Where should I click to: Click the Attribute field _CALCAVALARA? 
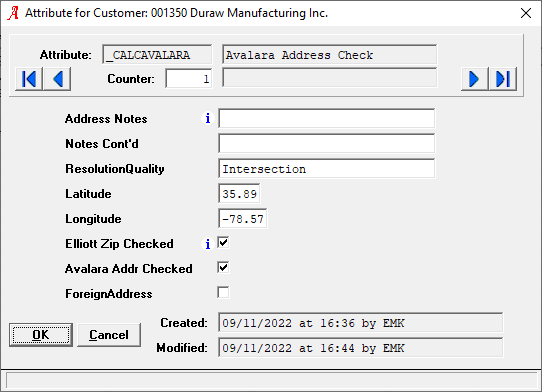coord(157,55)
